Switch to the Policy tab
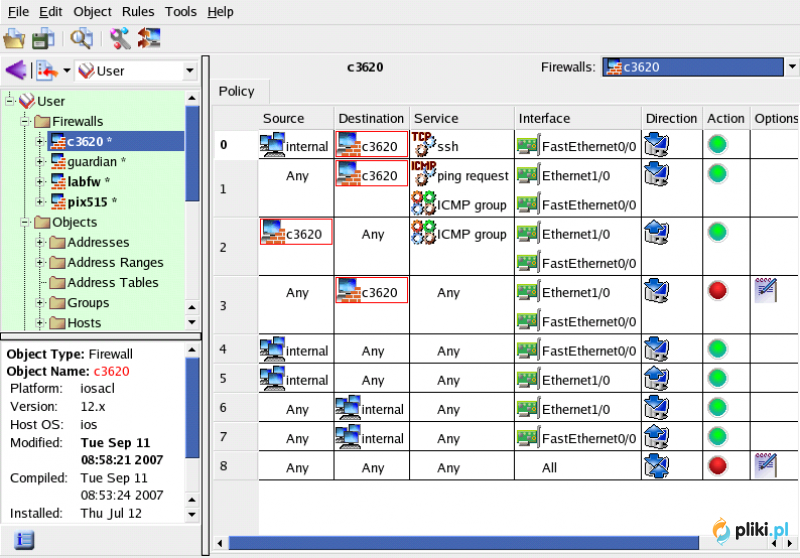Image resolution: width=800 pixels, height=558 pixels. pyautogui.click(x=237, y=91)
